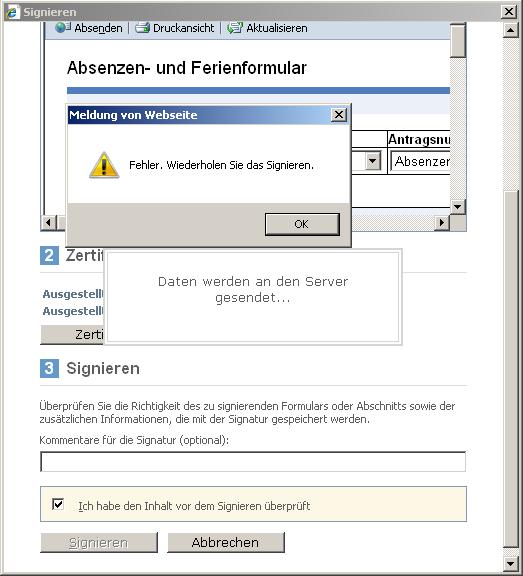
Task: Click inner form scroll-down arrow
Action: pyautogui.click(x=457, y=207)
